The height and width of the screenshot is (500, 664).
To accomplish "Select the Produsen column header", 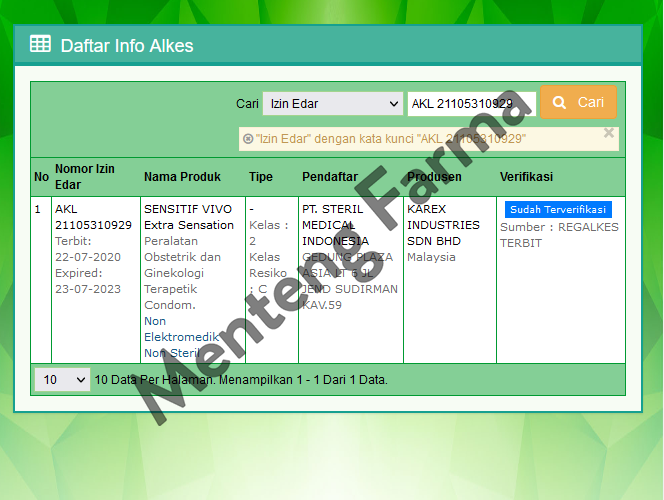I will tap(434, 177).
